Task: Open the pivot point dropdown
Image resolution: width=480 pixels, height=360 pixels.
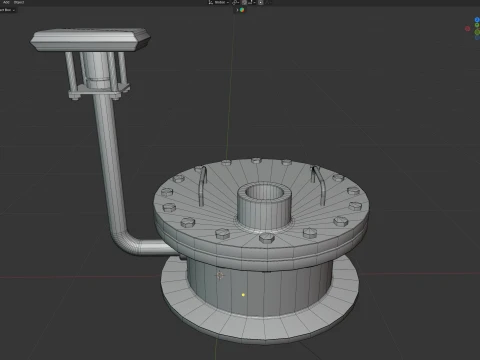Action: coord(235,2)
